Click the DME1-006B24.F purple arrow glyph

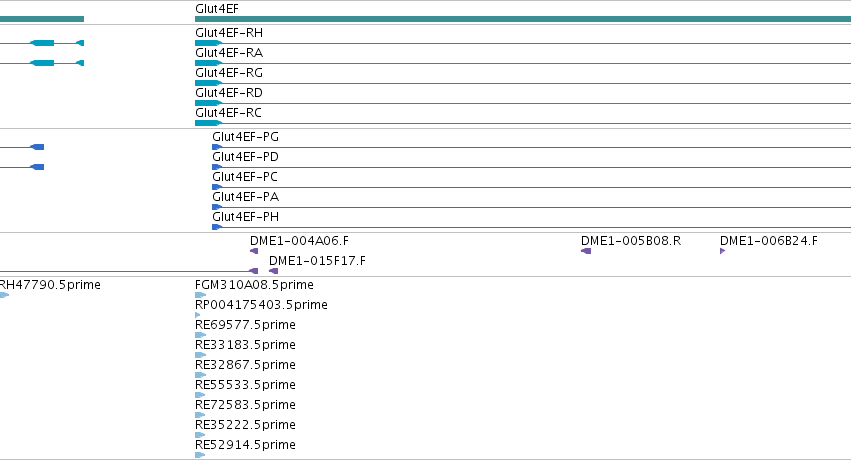point(722,251)
